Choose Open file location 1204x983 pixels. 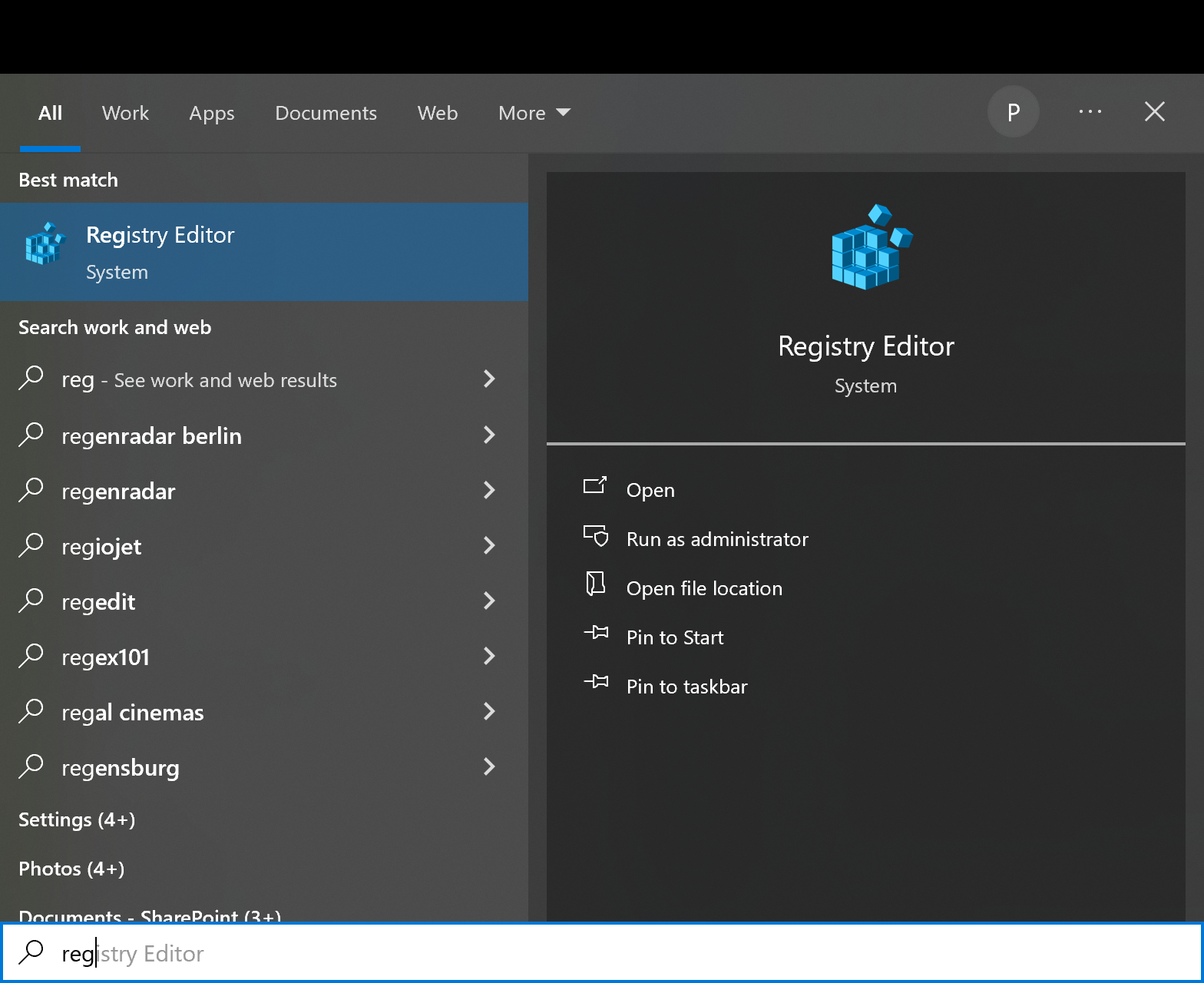[x=704, y=588]
